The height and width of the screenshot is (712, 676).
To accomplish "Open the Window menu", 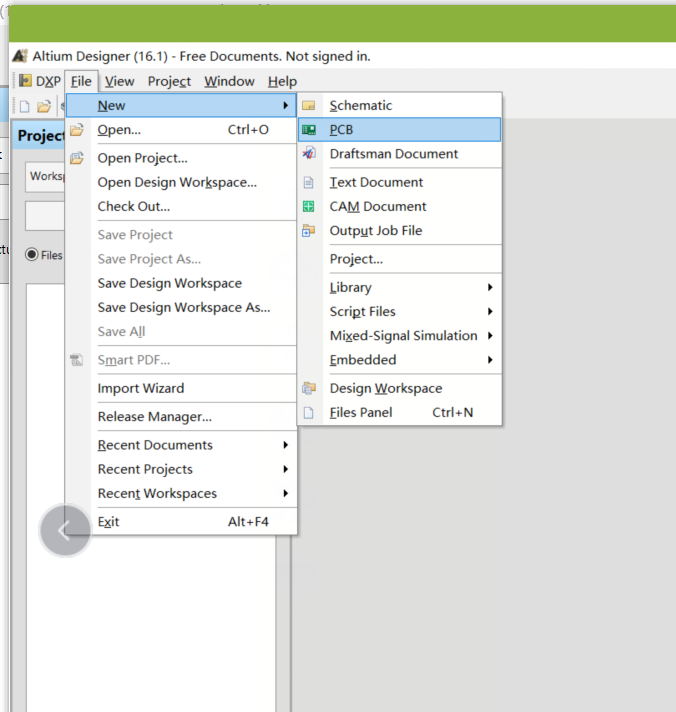I will (229, 81).
